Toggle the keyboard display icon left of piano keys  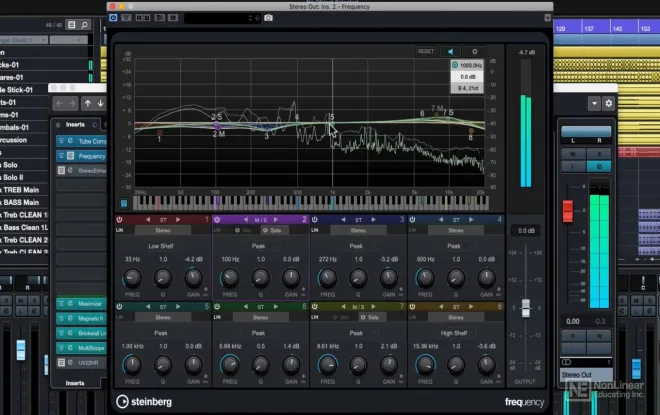(124, 203)
